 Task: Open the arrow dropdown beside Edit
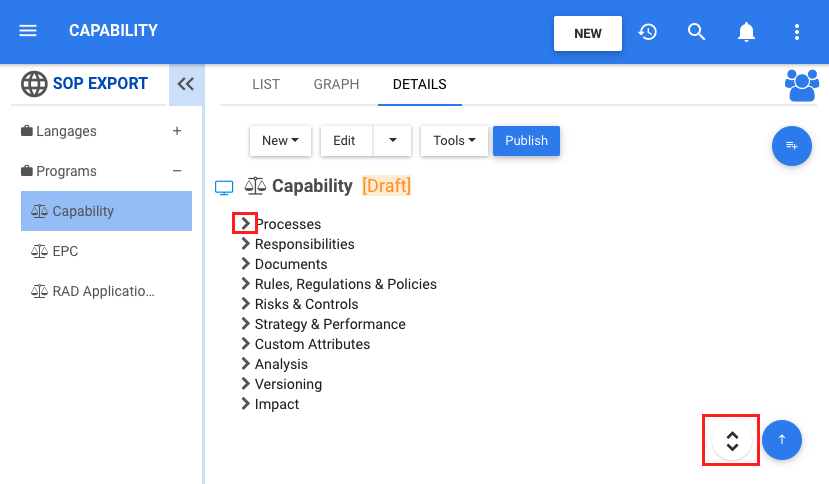[x=392, y=141]
